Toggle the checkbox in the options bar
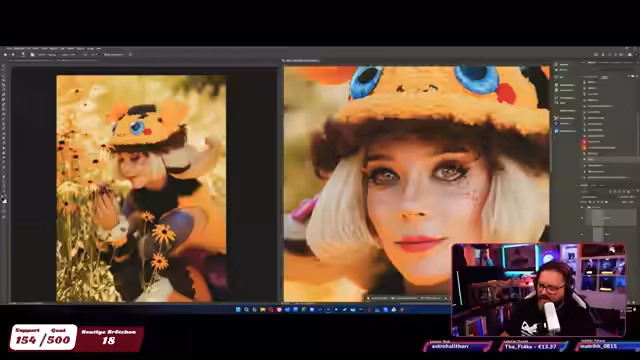 coord(130,54)
